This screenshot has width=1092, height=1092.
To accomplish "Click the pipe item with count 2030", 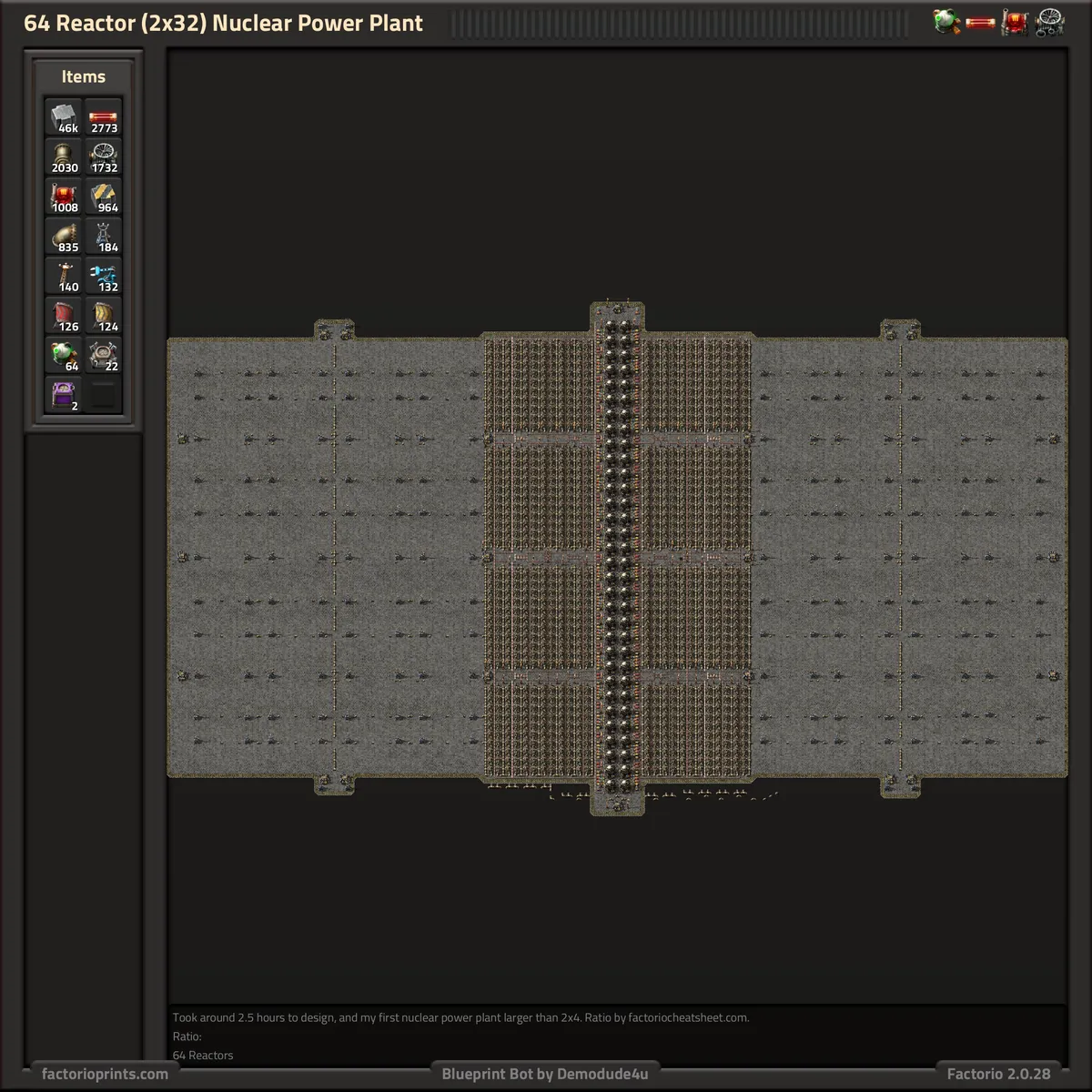I will click(64, 157).
